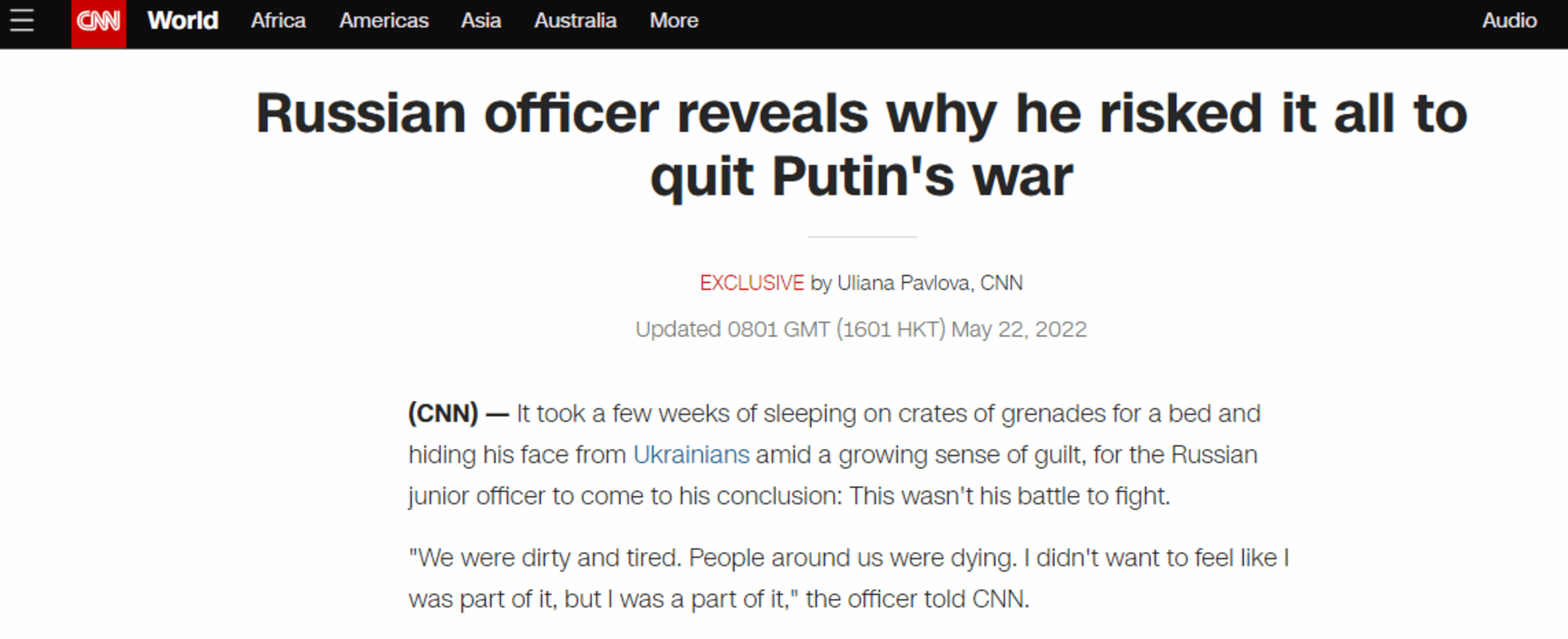
Task: Navigate to the Australia section
Action: (575, 21)
